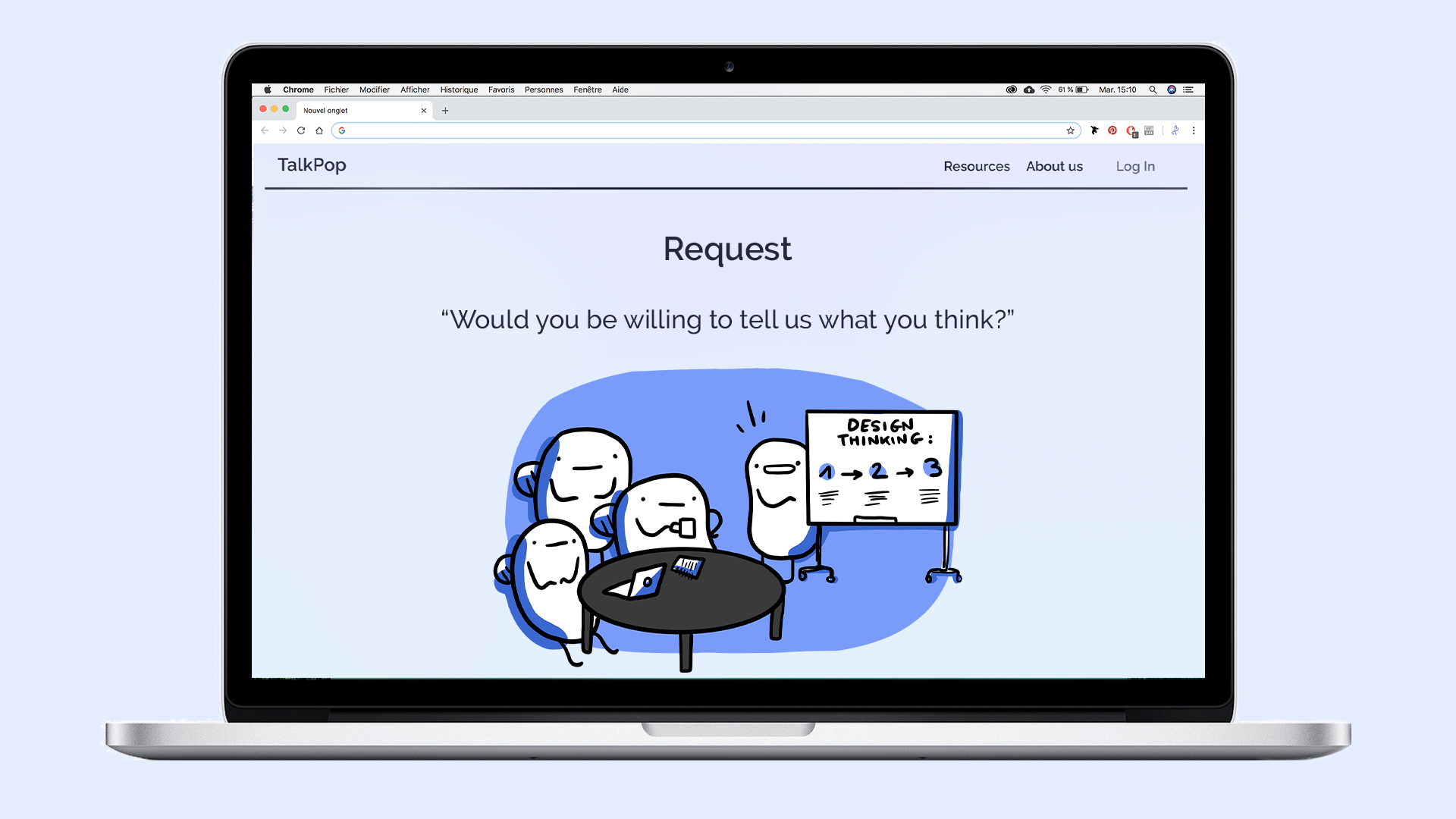The width and height of the screenshot is (1456, 819).
Task: Open the Historique menu
Action: pyautogui.click(x=459, y=89)
